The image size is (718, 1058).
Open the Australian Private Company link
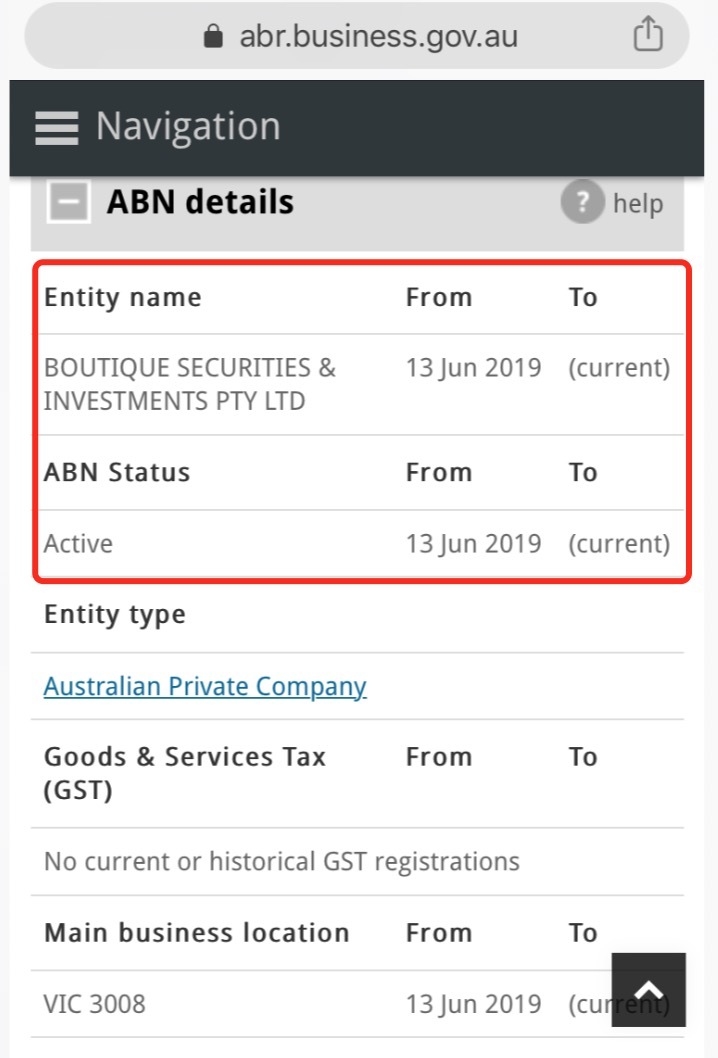click(x=205, y=686)
